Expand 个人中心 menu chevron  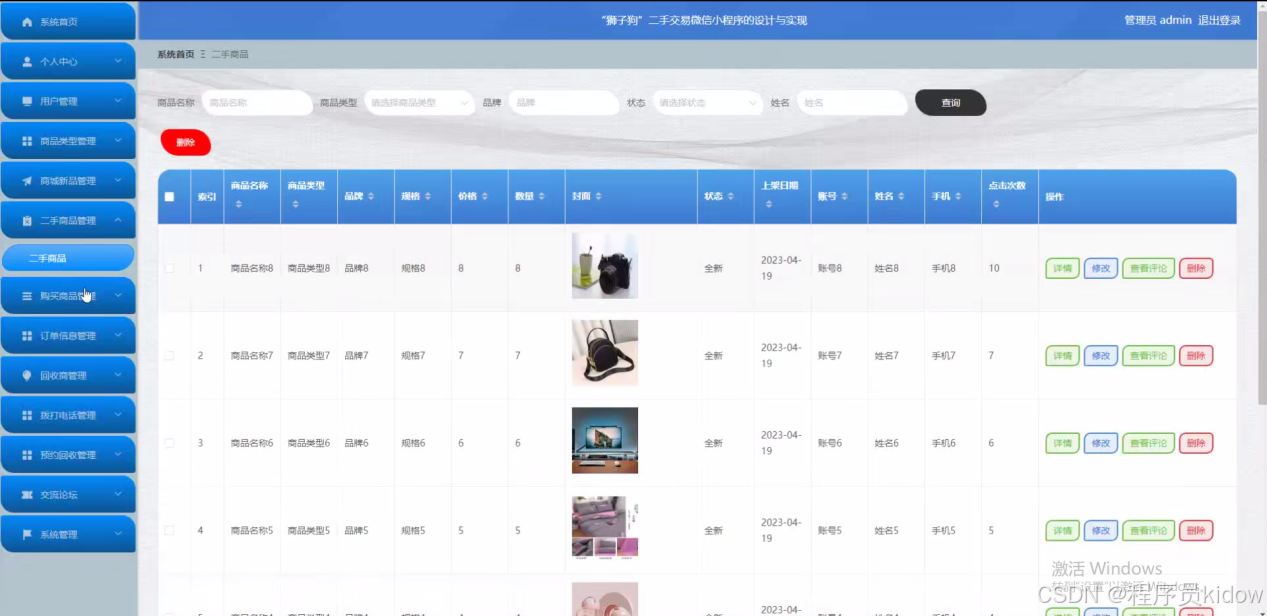click(118, 61)
